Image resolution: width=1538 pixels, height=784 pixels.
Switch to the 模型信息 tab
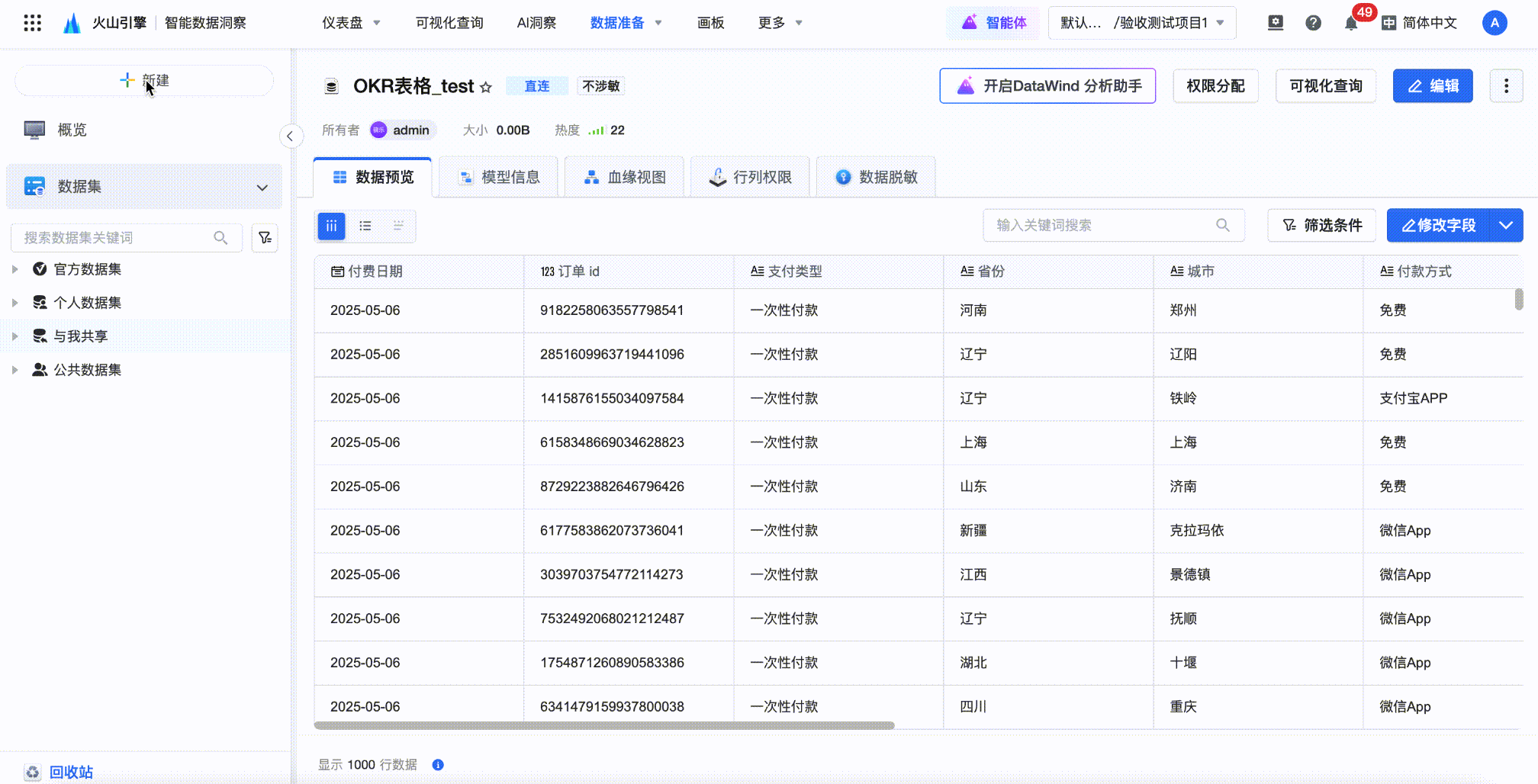point(499,177)
